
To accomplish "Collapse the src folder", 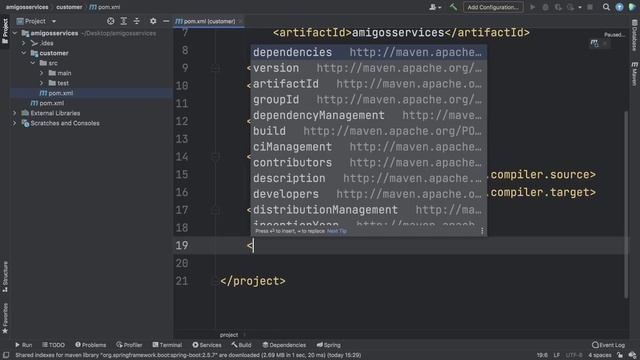I will [x=33, y=63].
